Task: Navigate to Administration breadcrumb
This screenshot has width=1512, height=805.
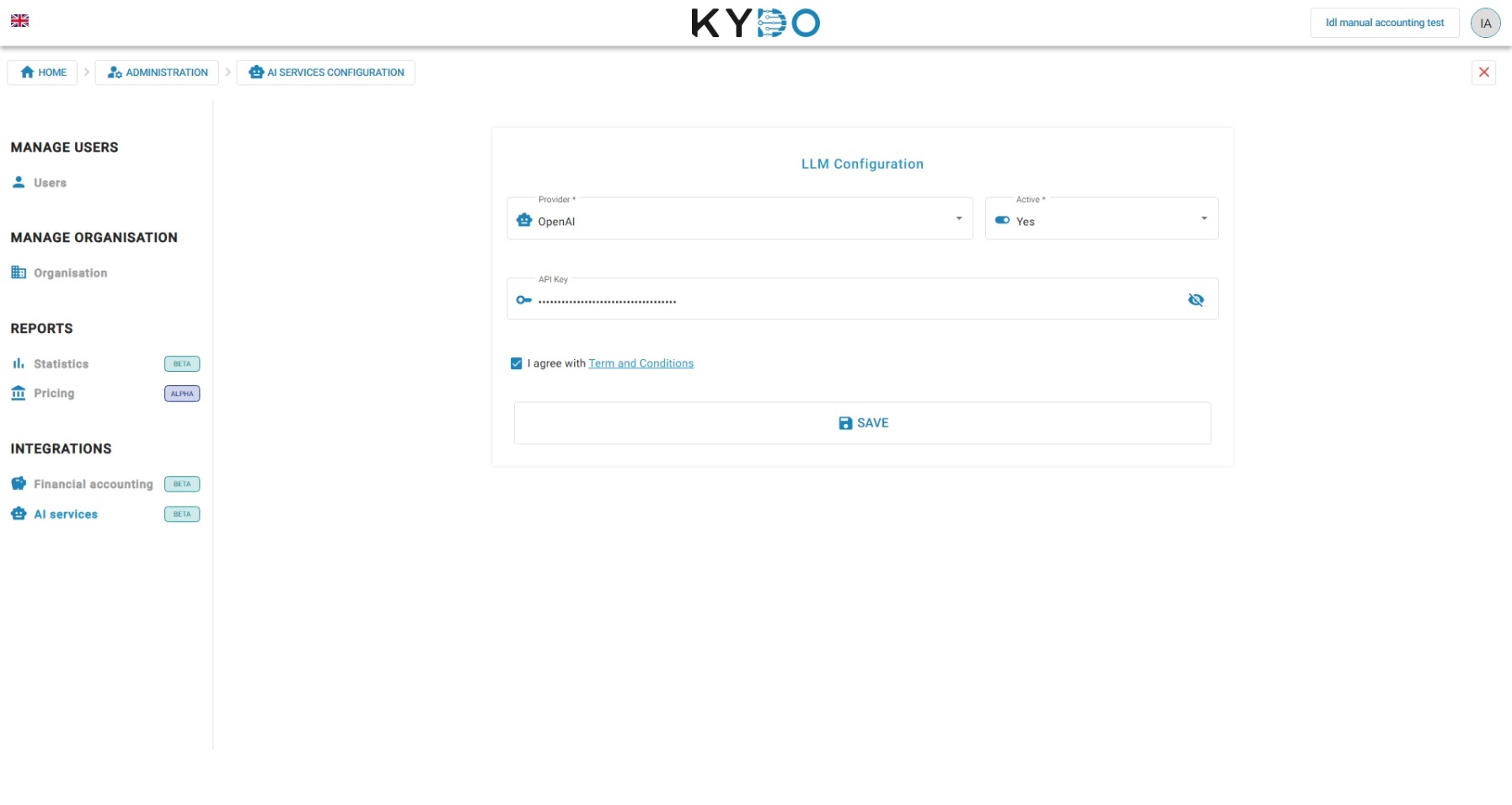Action: 157,72
